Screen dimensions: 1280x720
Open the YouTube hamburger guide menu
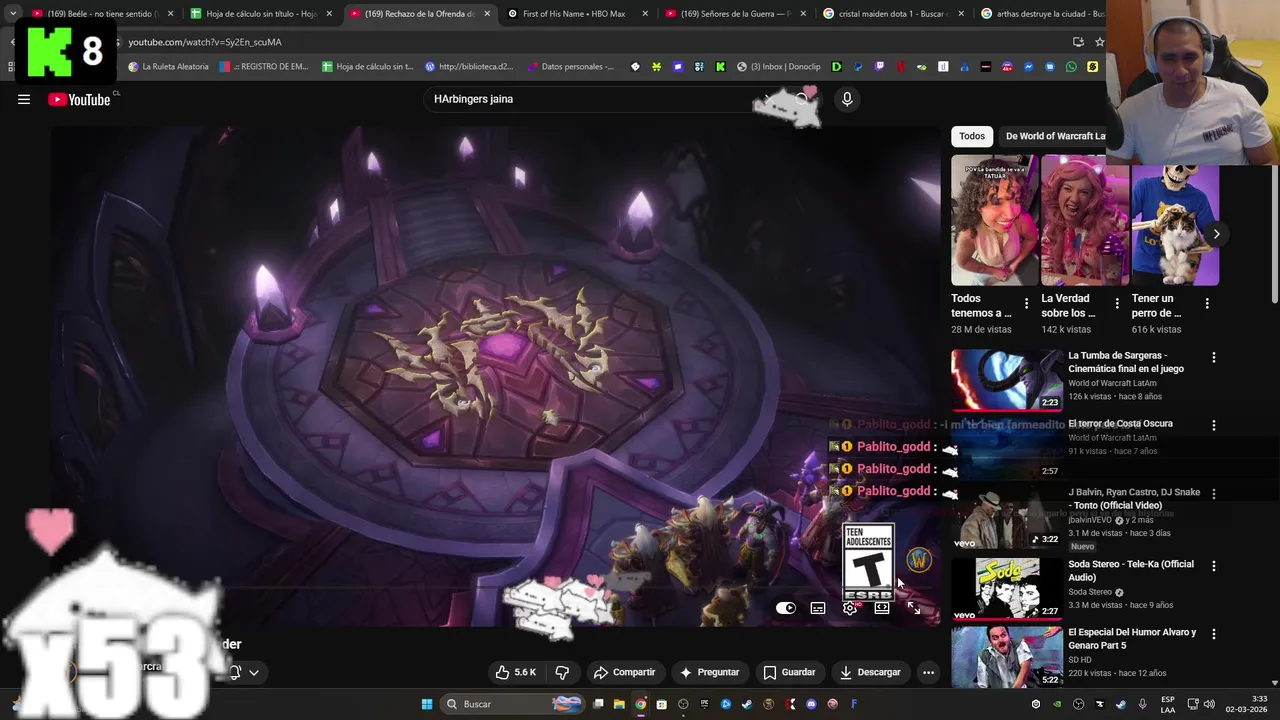pos(24,99)
